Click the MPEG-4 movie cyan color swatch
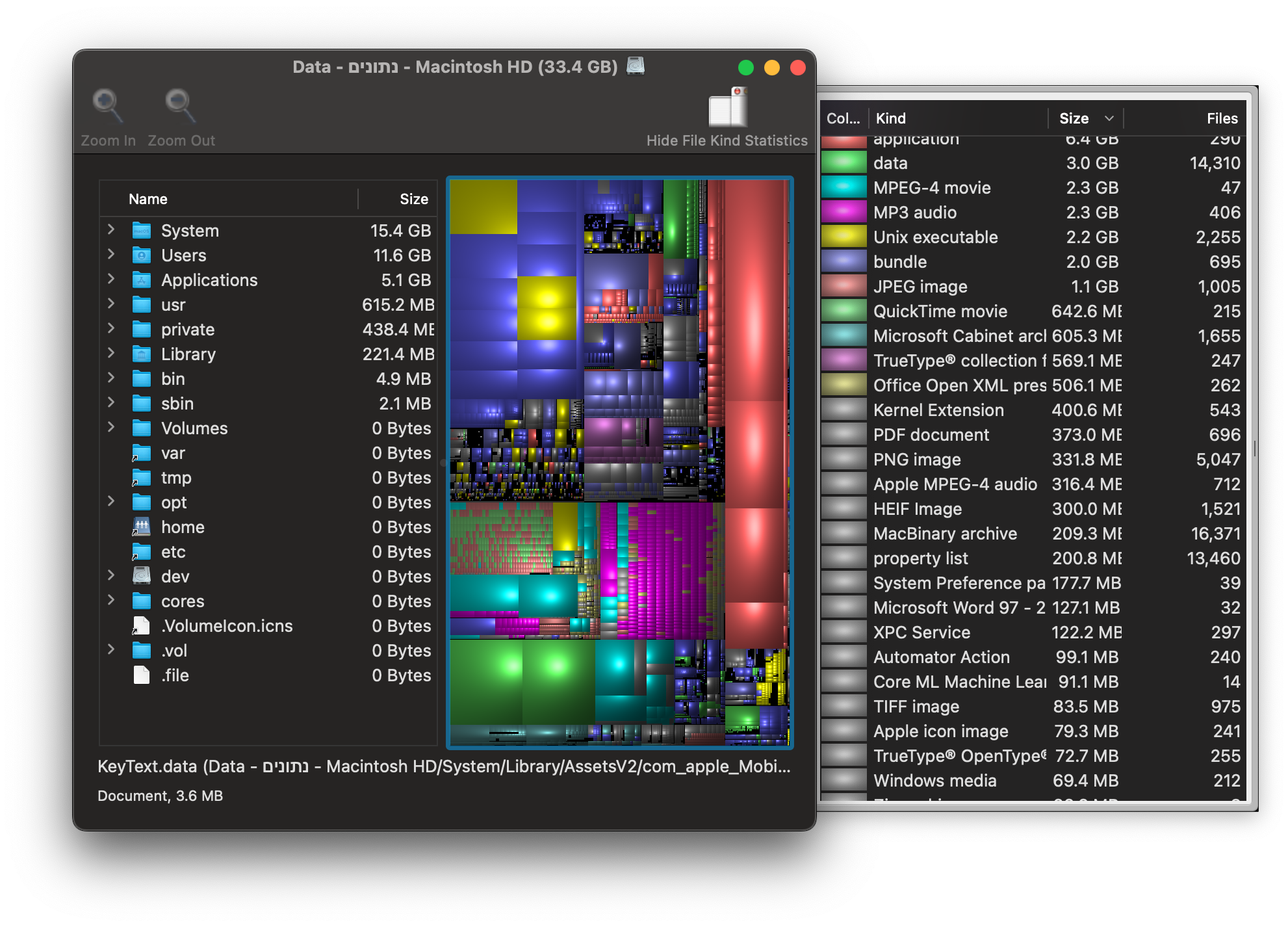Screen dimensions: 1288x927 coord(844,188)
